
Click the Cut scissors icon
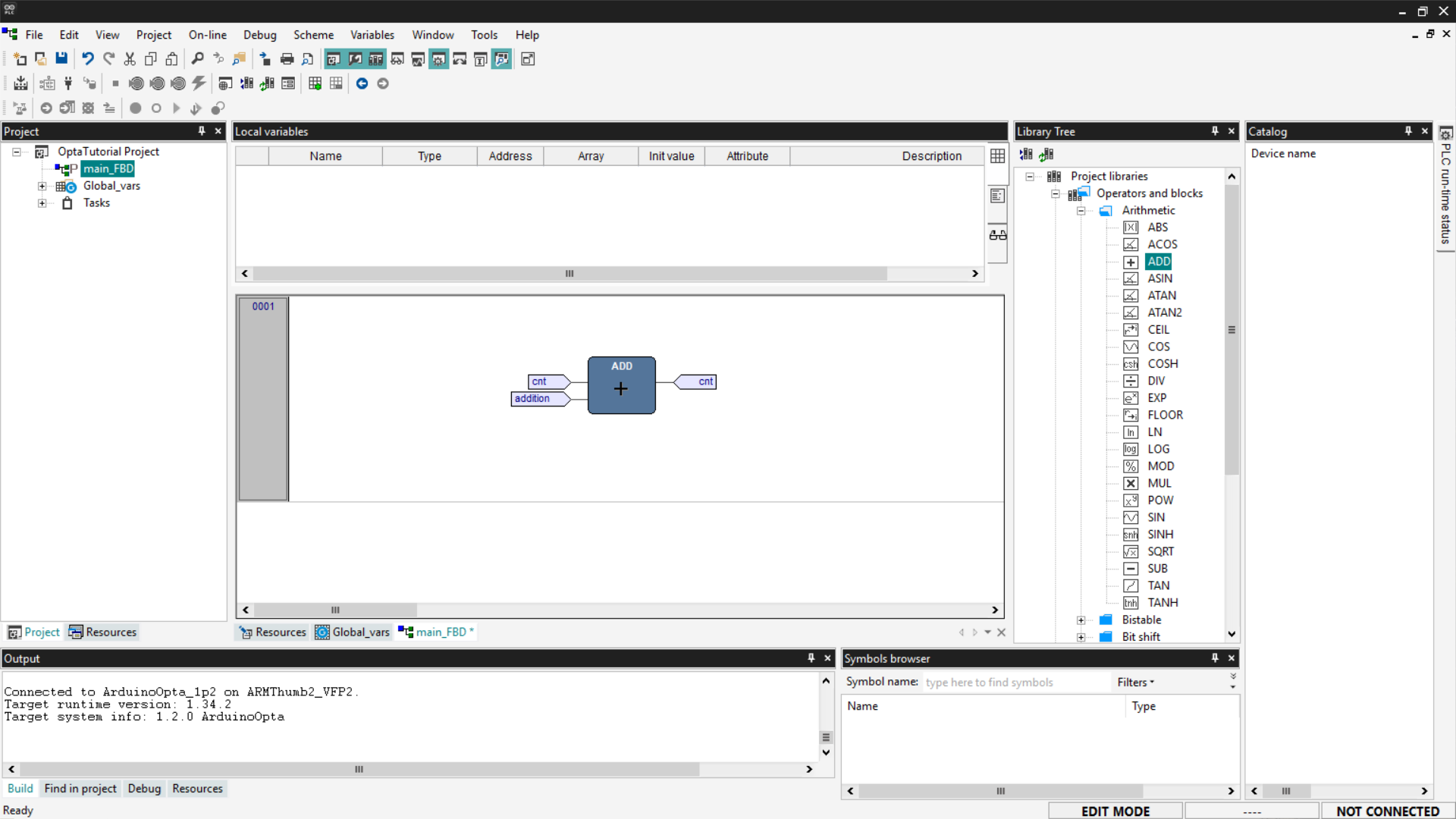(x=130, y=59)
